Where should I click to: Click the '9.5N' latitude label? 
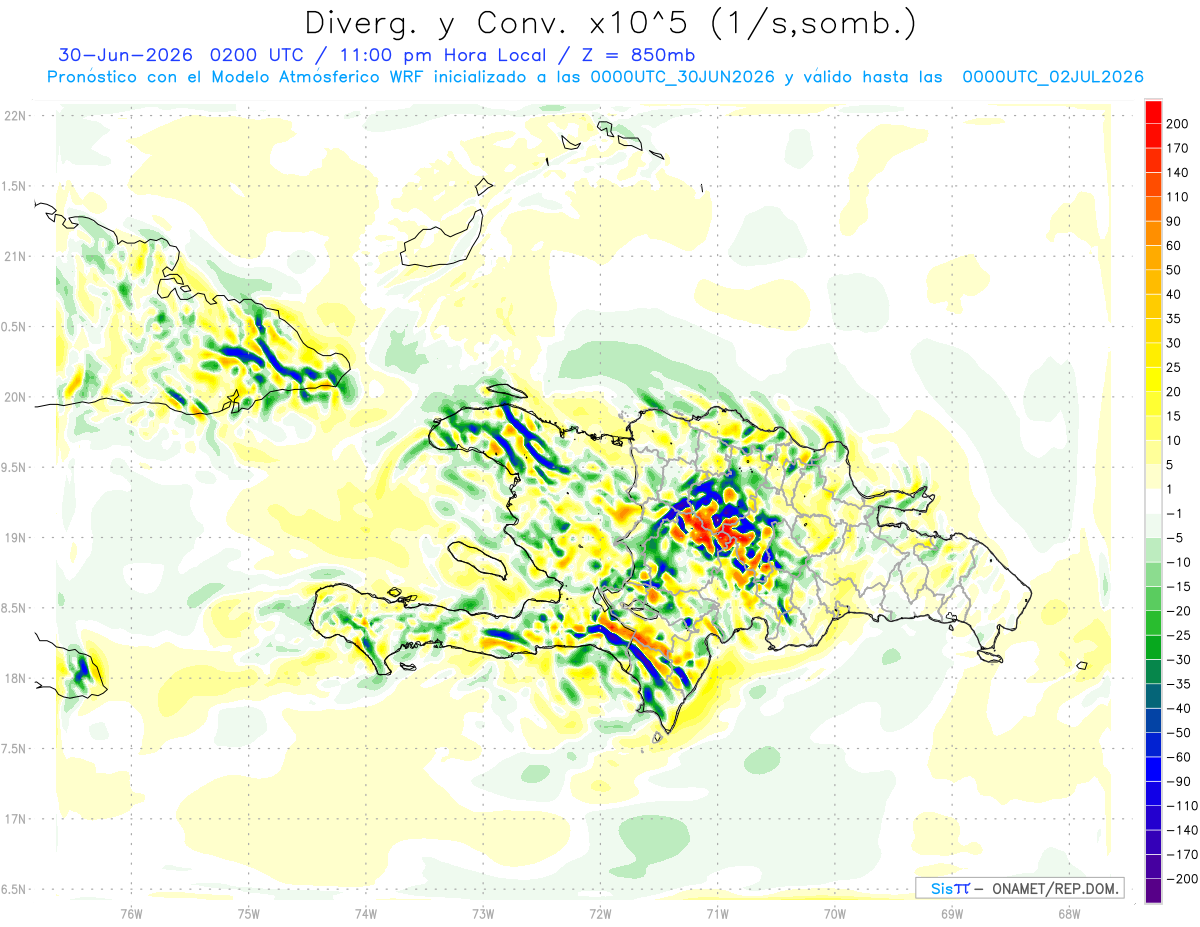pos(15,467)
